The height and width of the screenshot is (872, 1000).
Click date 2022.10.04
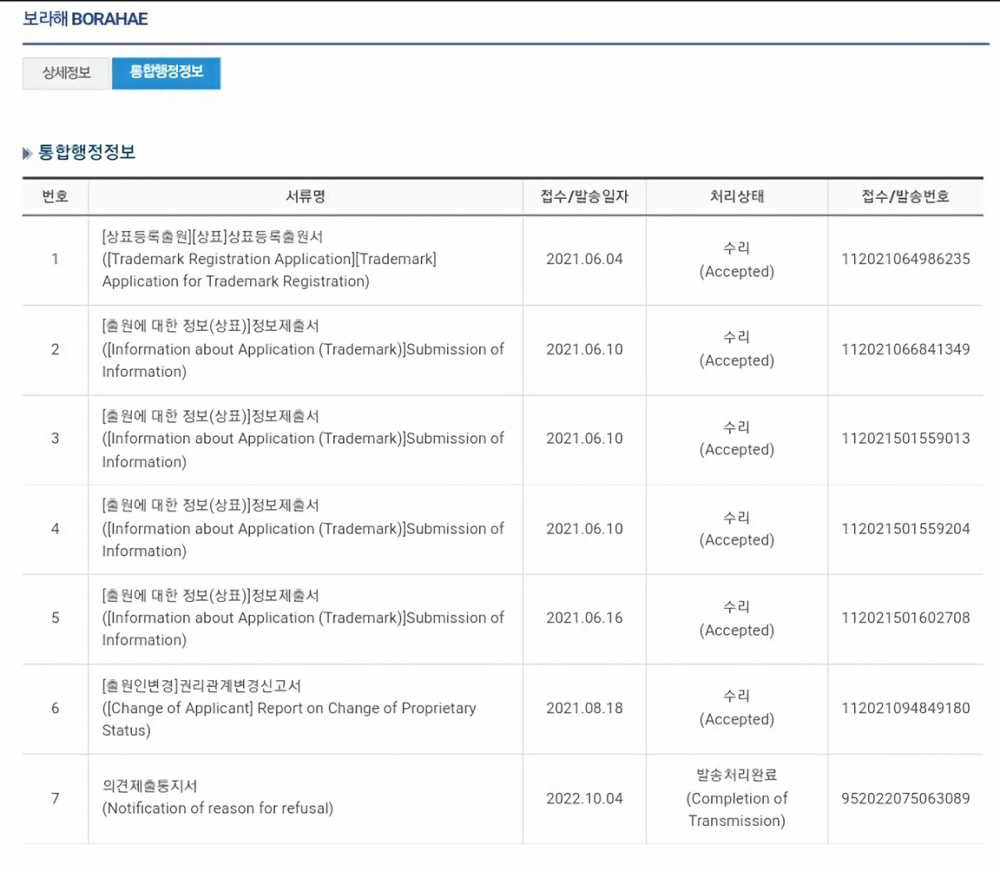(584, 799)
